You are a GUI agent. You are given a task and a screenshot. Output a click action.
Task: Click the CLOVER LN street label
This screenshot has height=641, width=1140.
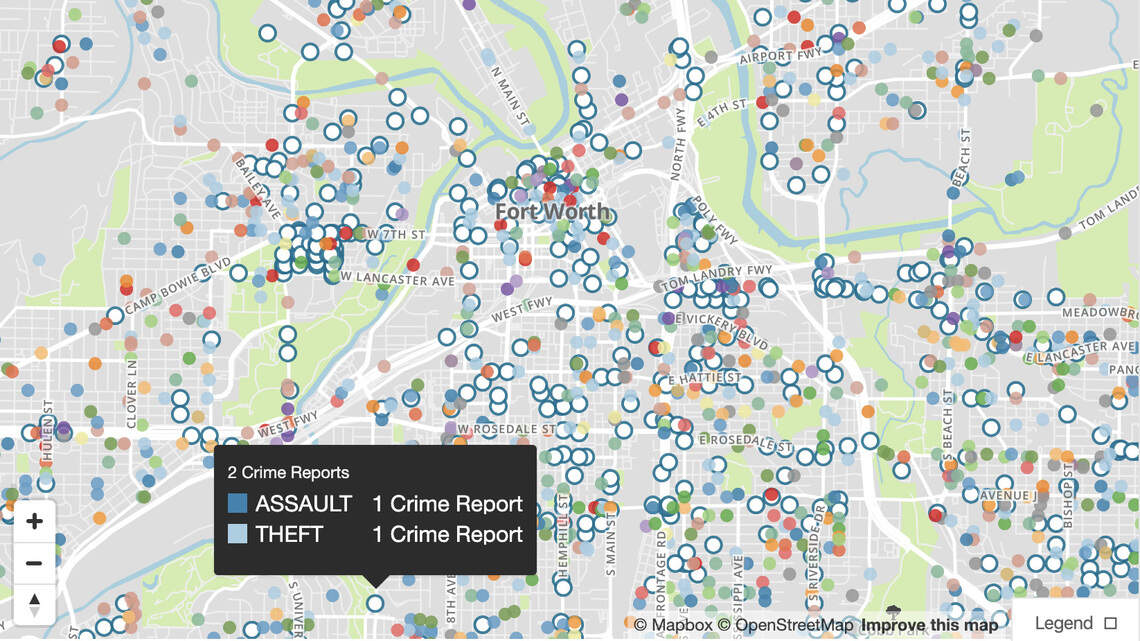132,394
